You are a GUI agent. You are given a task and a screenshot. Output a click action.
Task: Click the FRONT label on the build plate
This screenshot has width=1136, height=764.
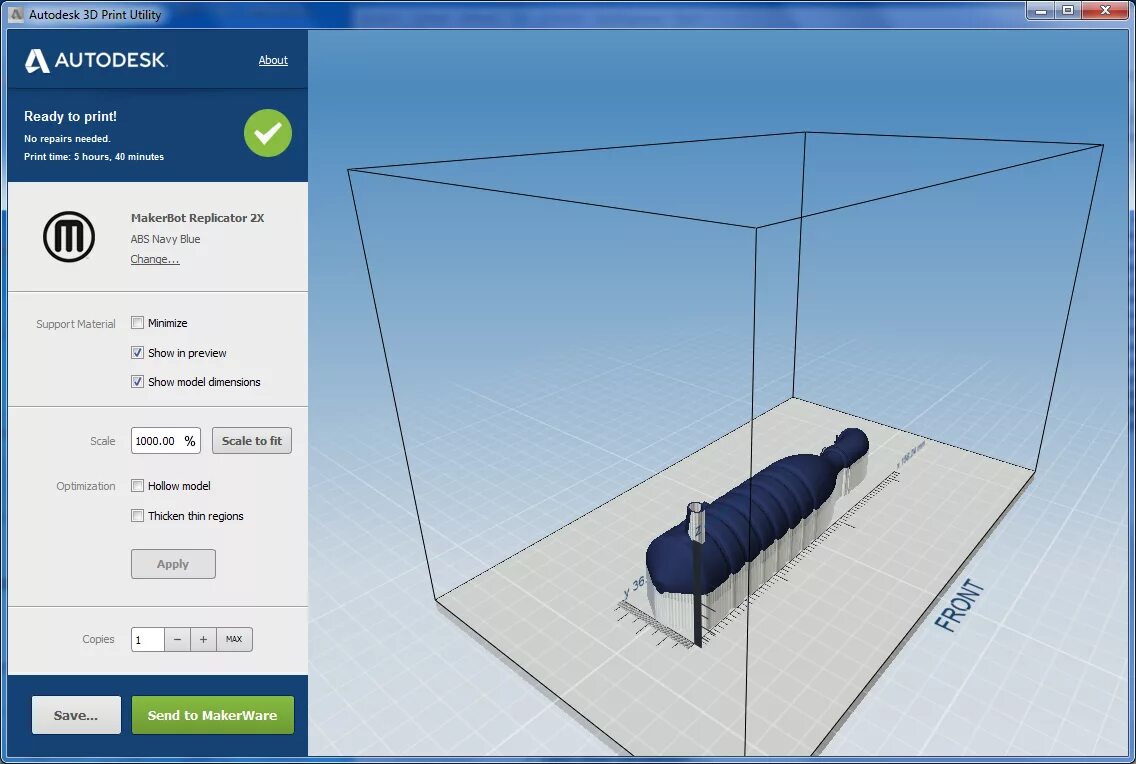[959, 605]
